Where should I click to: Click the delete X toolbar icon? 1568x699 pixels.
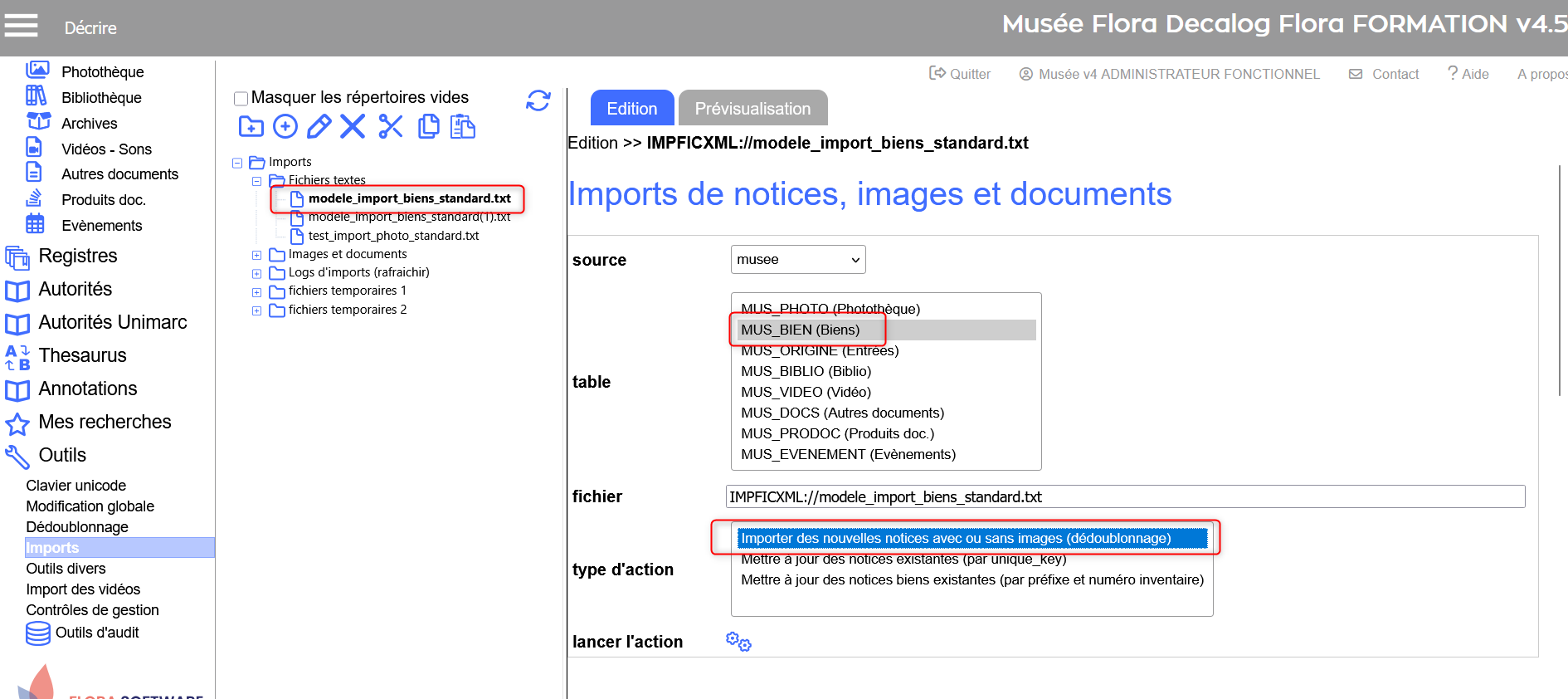coord(353,126)
